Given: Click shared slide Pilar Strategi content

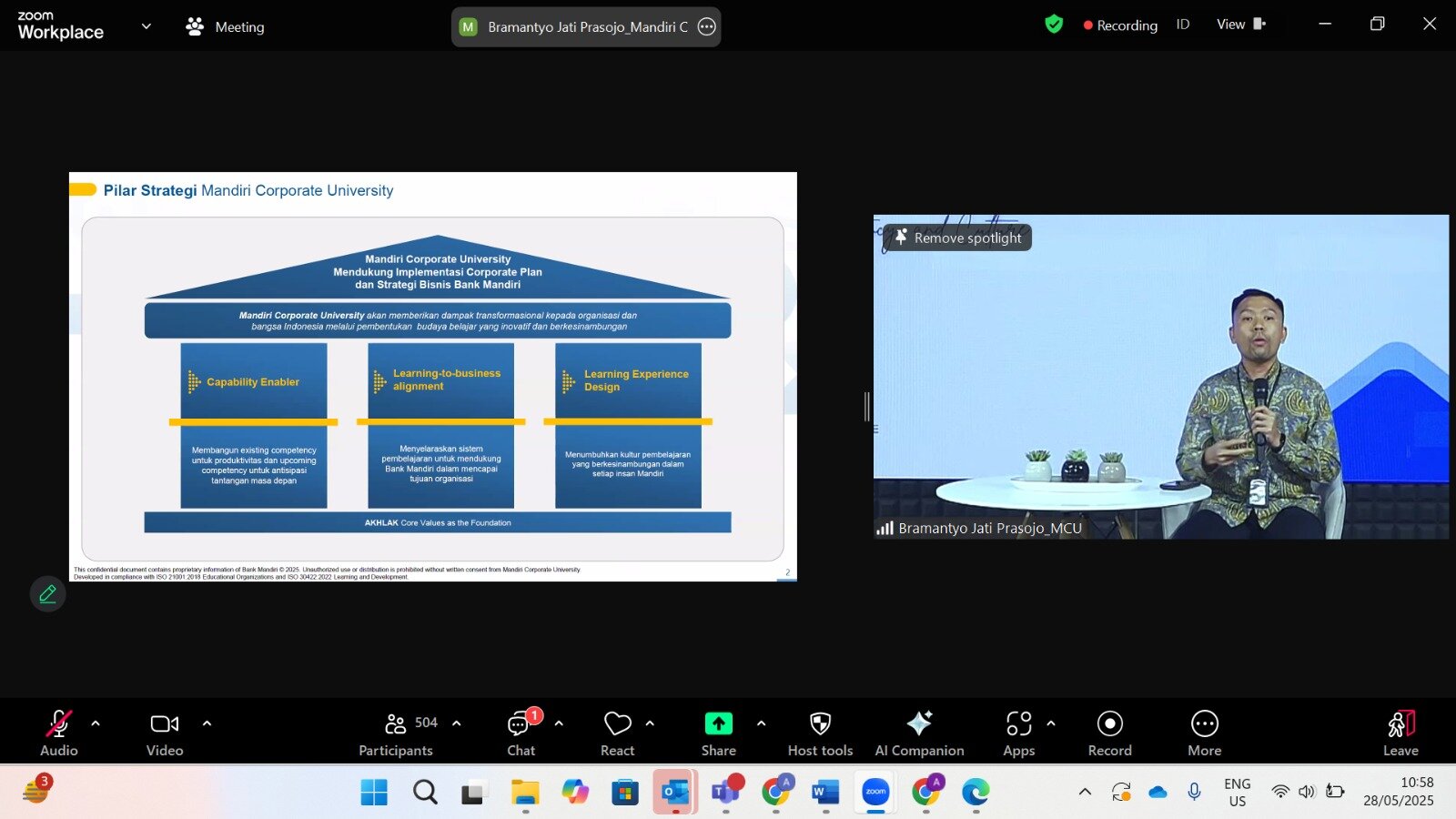Looking at the screenshot, I should (433, 377).
